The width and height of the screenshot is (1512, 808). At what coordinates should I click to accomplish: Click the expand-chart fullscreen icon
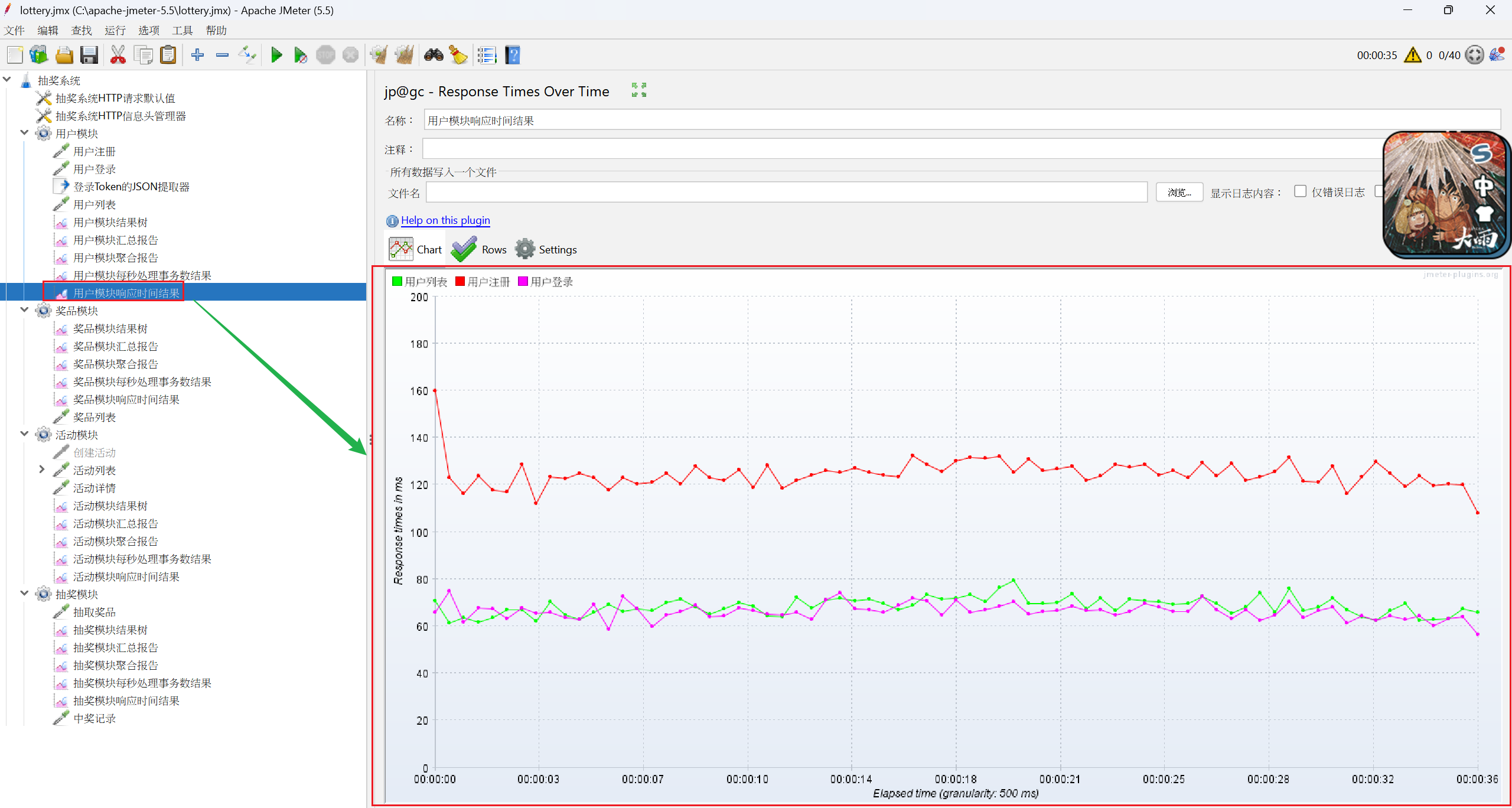638,90
